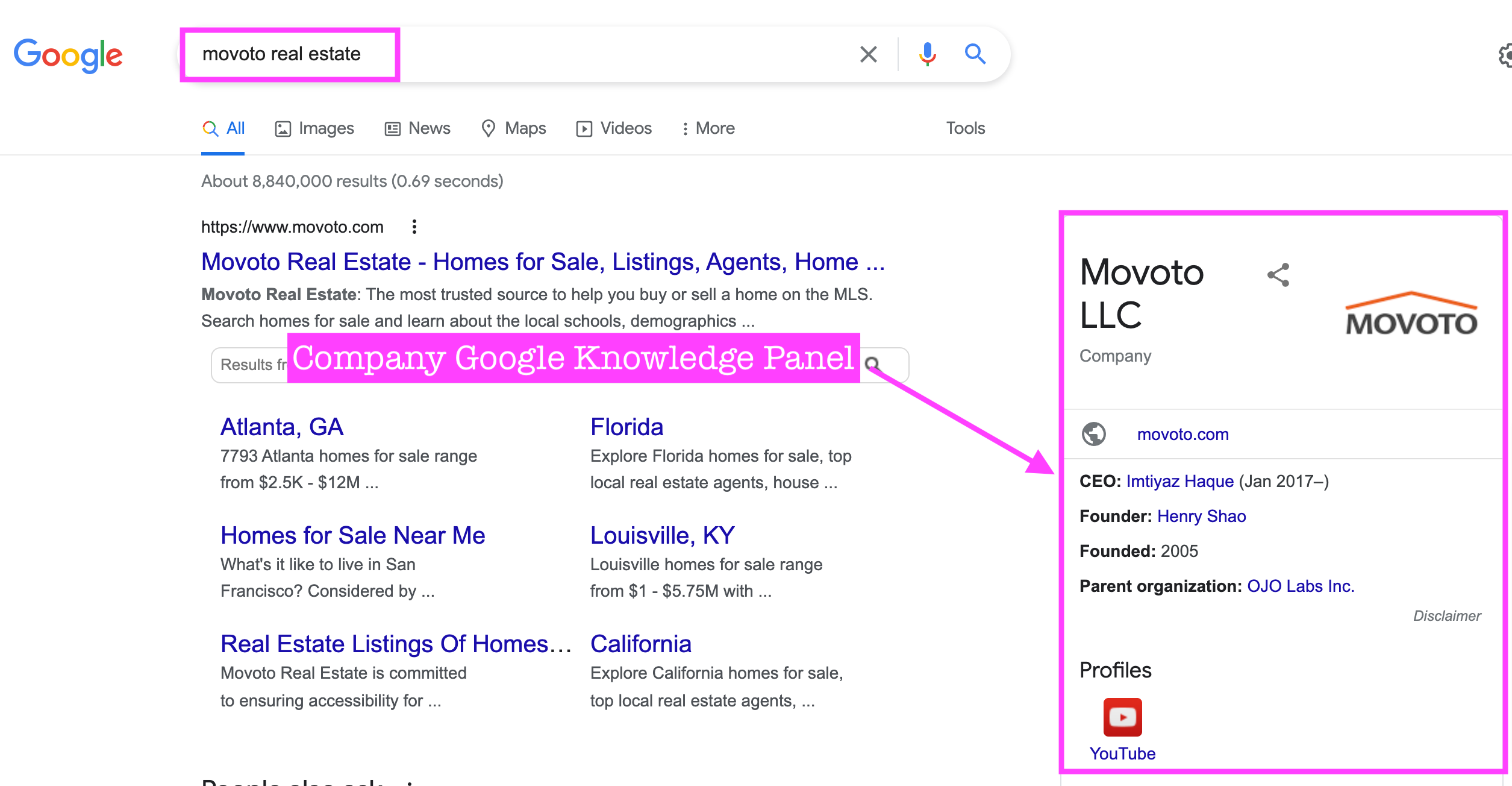Click the Images tab picture icon

tap(283, 129)
